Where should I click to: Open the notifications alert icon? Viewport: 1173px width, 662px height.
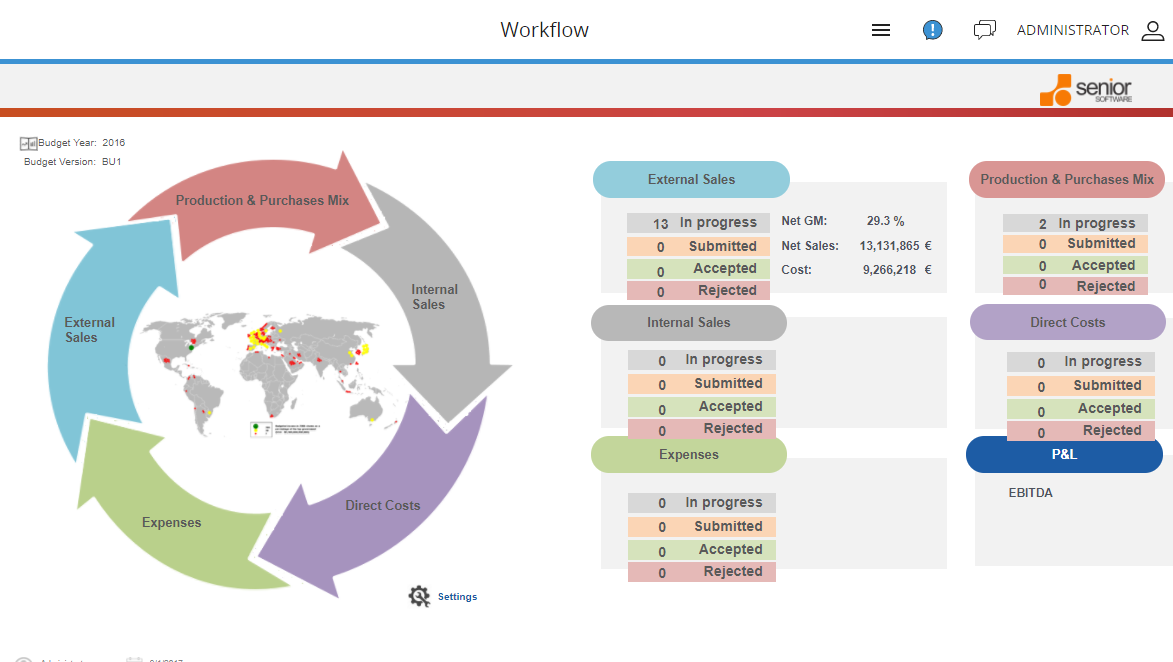tap(932, 29)
